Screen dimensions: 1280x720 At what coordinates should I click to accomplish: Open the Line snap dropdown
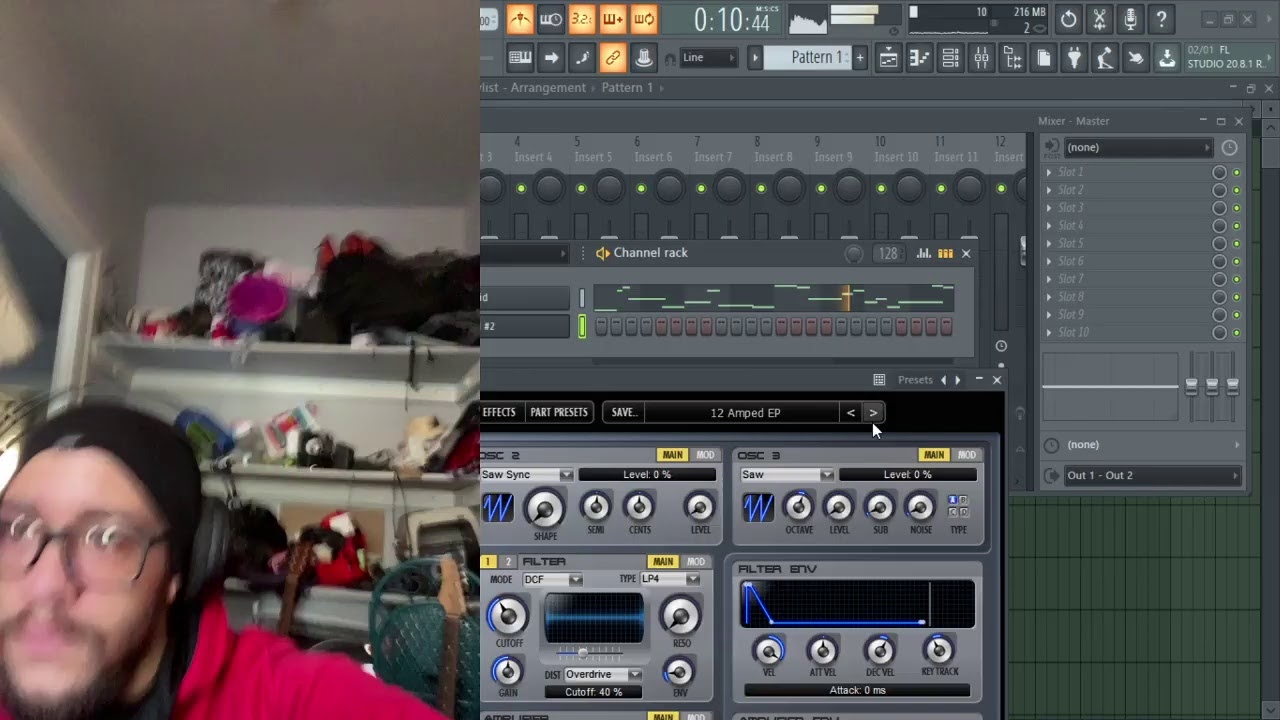(709, 58)
